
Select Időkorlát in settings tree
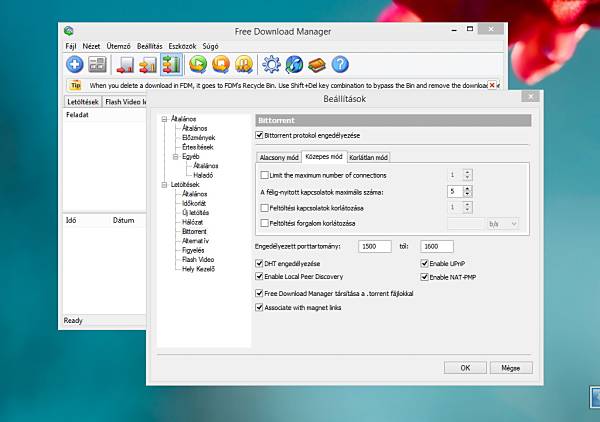tap(194, 204)
